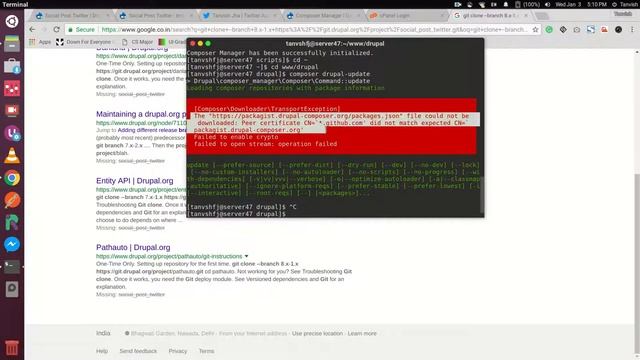Open the notification bell in top bar
This screenshot has width=640, height=360.
coord(506,4)
